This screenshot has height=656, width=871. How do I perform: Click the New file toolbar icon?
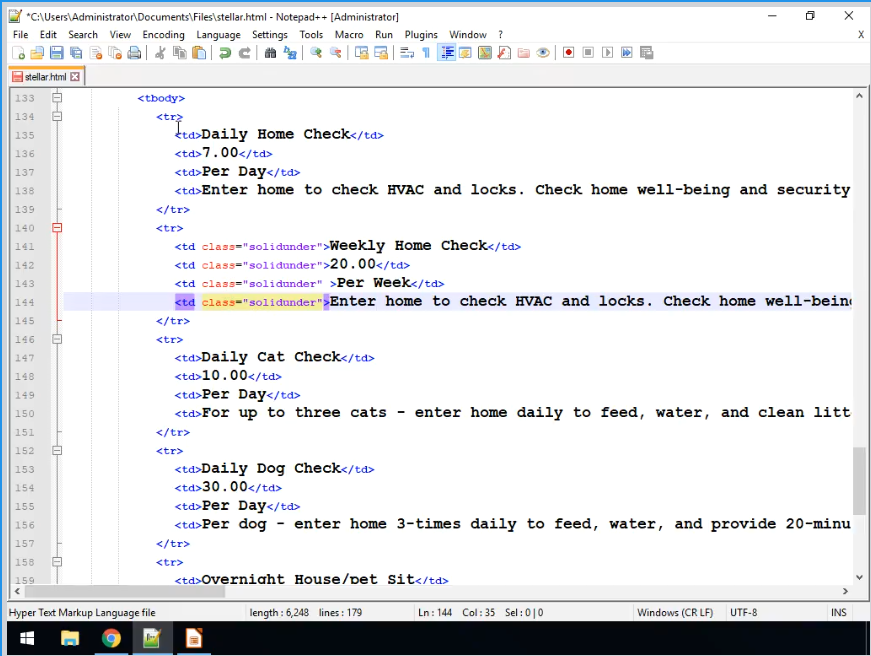coord(18,53)
